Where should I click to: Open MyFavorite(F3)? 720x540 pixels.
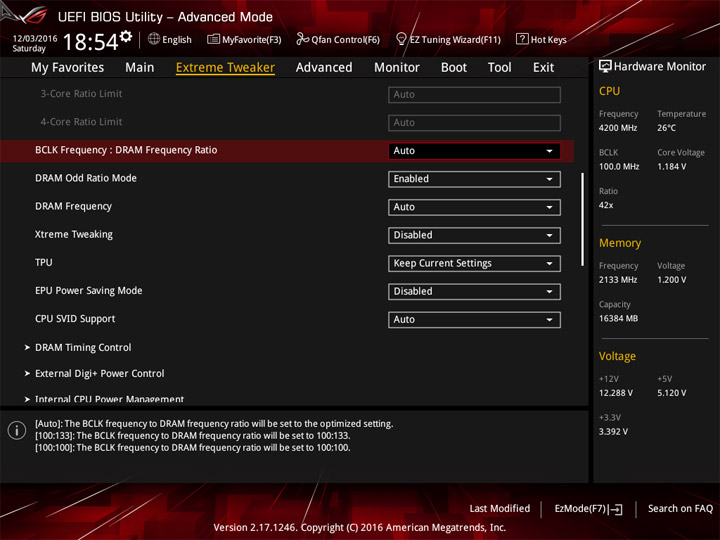pyautogui.click(x=252, y=40)
